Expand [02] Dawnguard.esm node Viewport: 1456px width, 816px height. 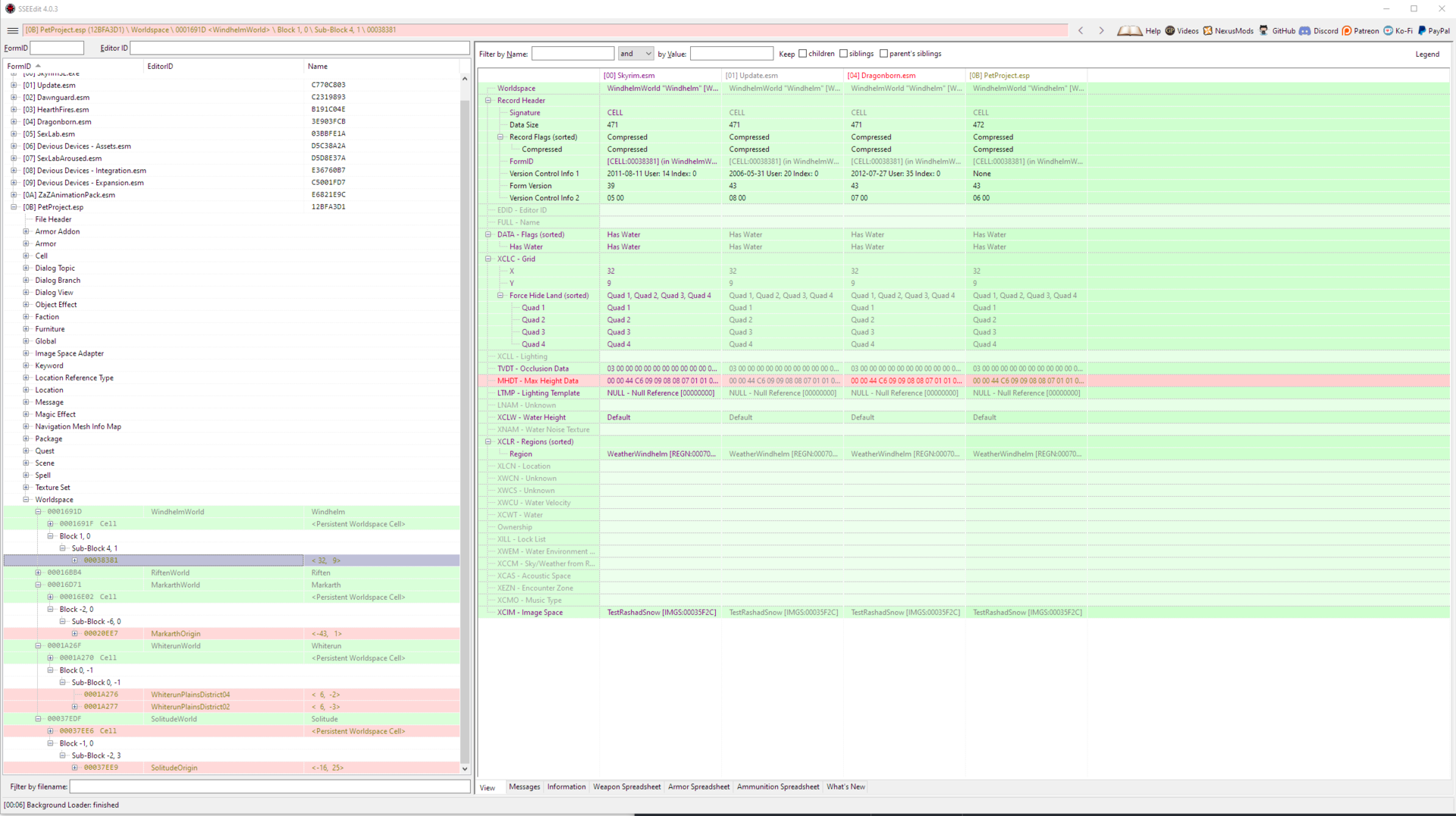(14, 97)
